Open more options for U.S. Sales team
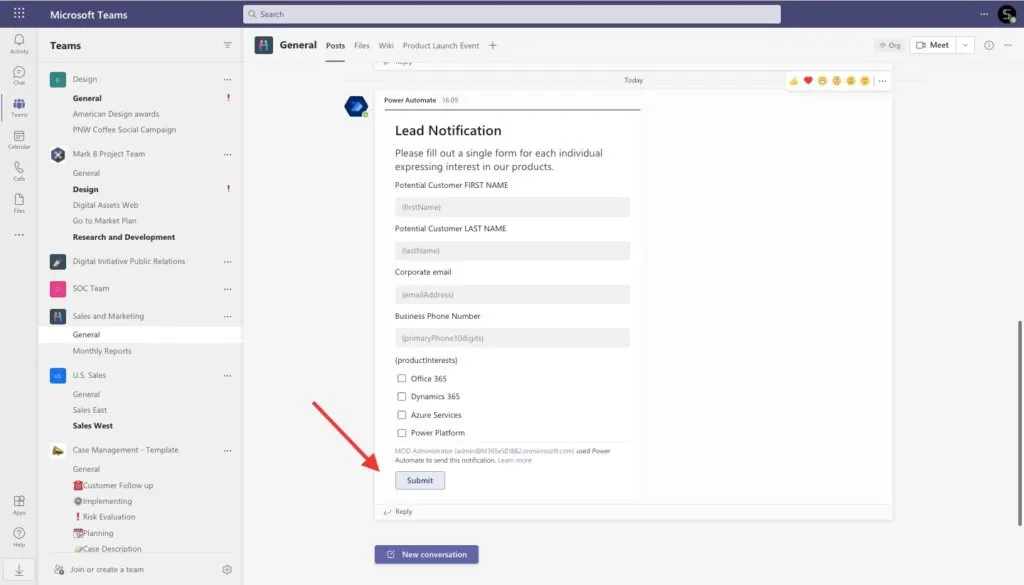1024x585 pixels. tap(227, 375)
